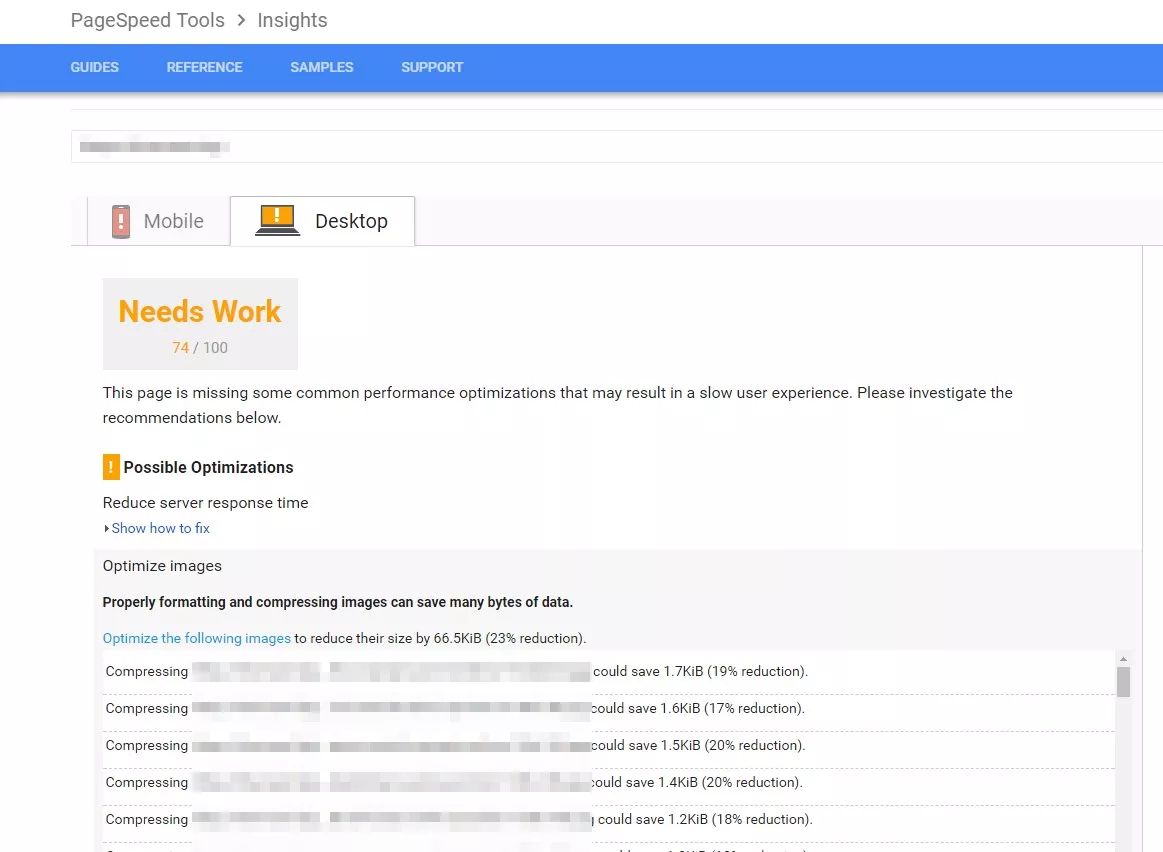Viewport: 1163px width, 852px height.
Task: Click the breadcrumb chevron after PageSpeed Tools
Action: [241, 20]
